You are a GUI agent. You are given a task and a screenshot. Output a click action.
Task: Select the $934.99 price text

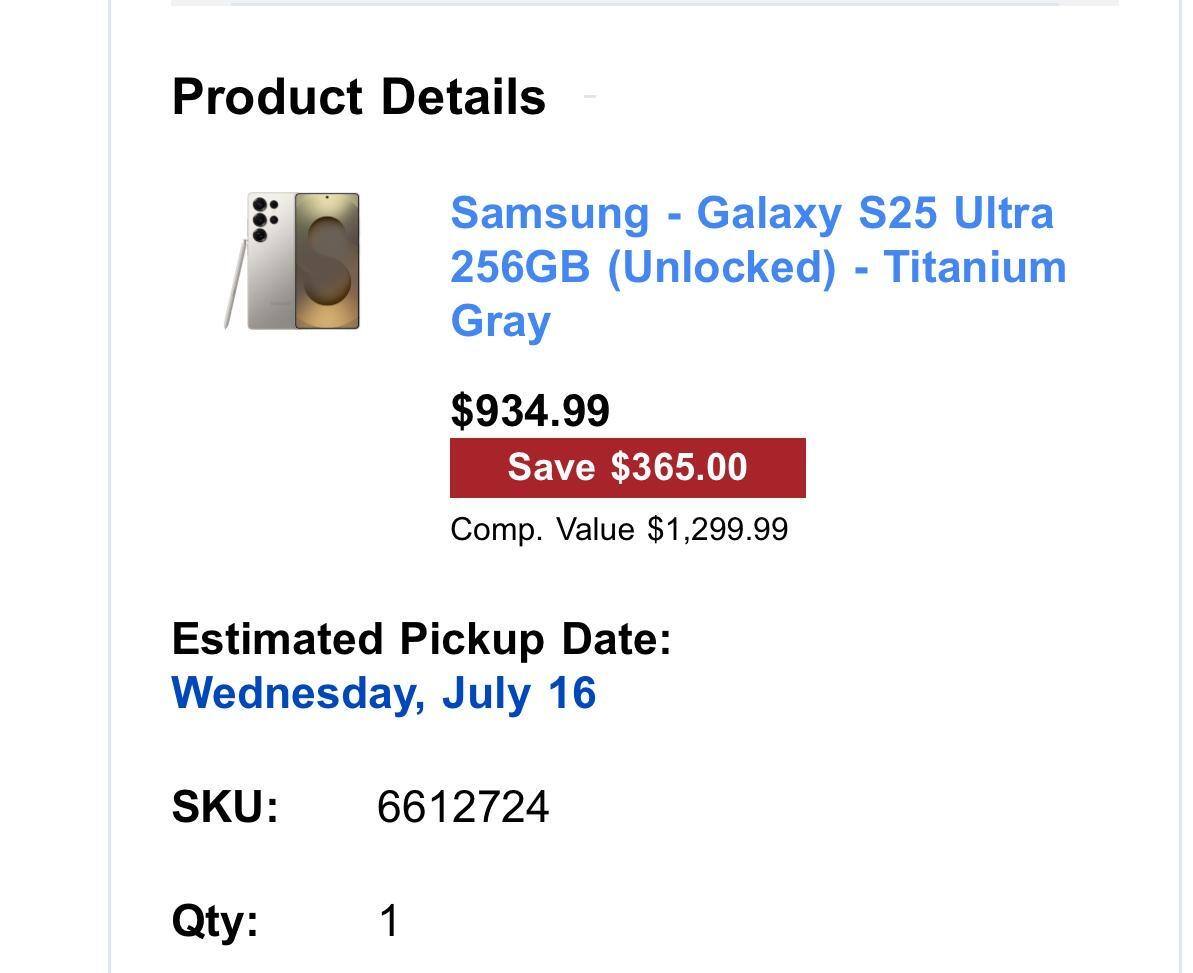point(530,411)
